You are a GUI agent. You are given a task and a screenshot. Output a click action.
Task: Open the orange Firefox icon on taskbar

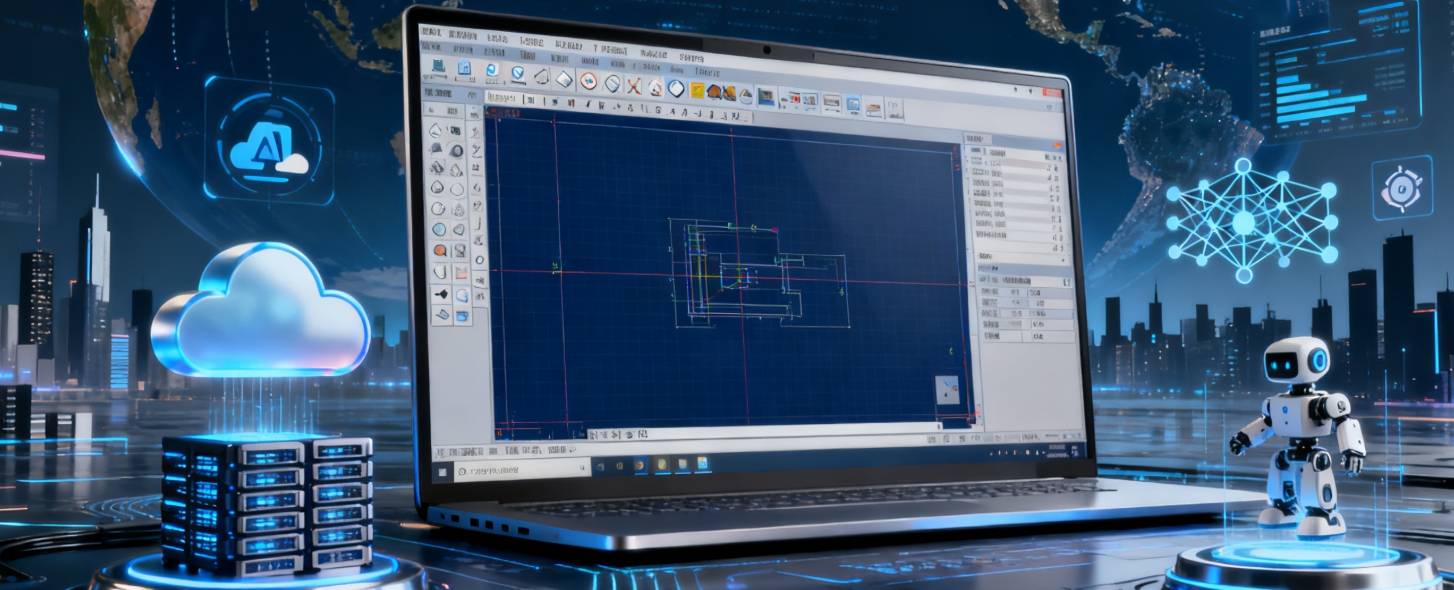click(x=638, y=465)
